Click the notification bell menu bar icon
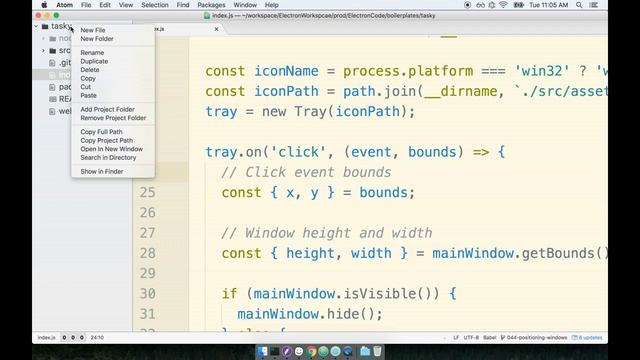640x360 pixels. [x=492, y=5]
